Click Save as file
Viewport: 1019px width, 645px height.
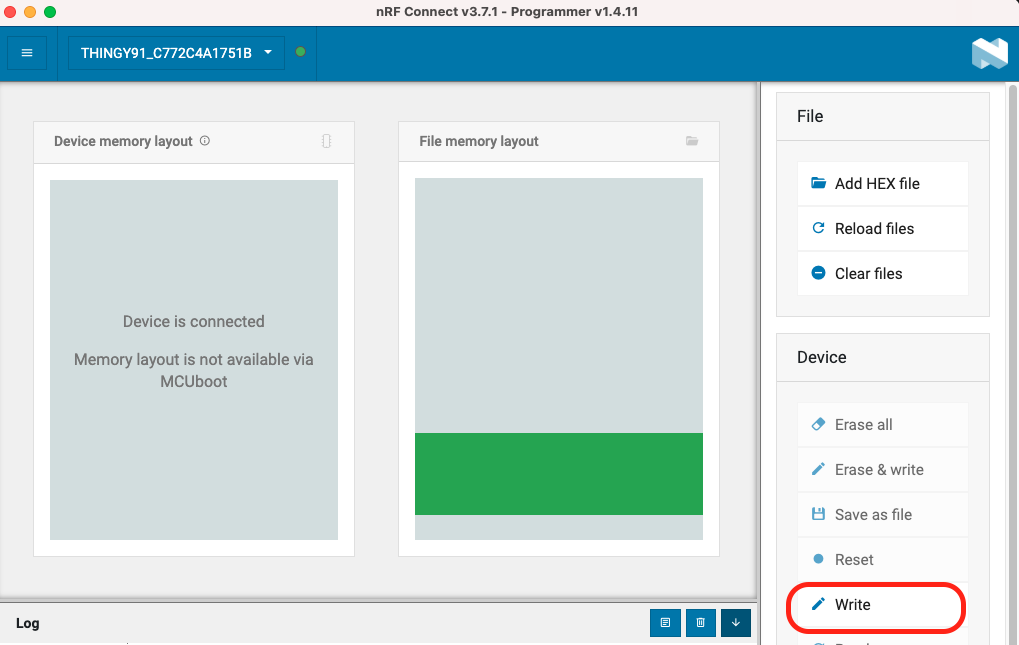(883, 514)
